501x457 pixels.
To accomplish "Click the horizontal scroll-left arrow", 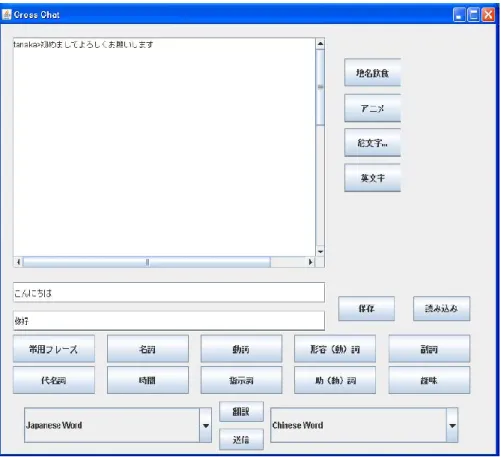I will (18, 262).
